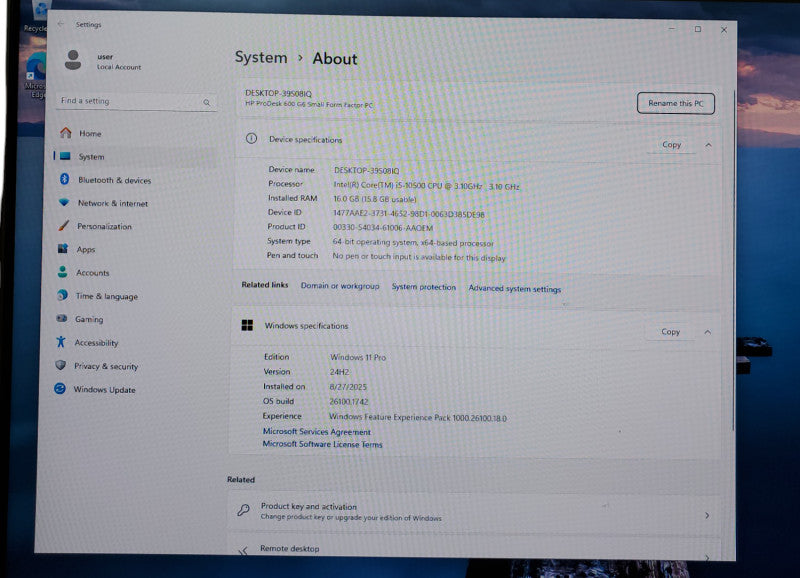Open Product key and activation chevron

(707, 515)
